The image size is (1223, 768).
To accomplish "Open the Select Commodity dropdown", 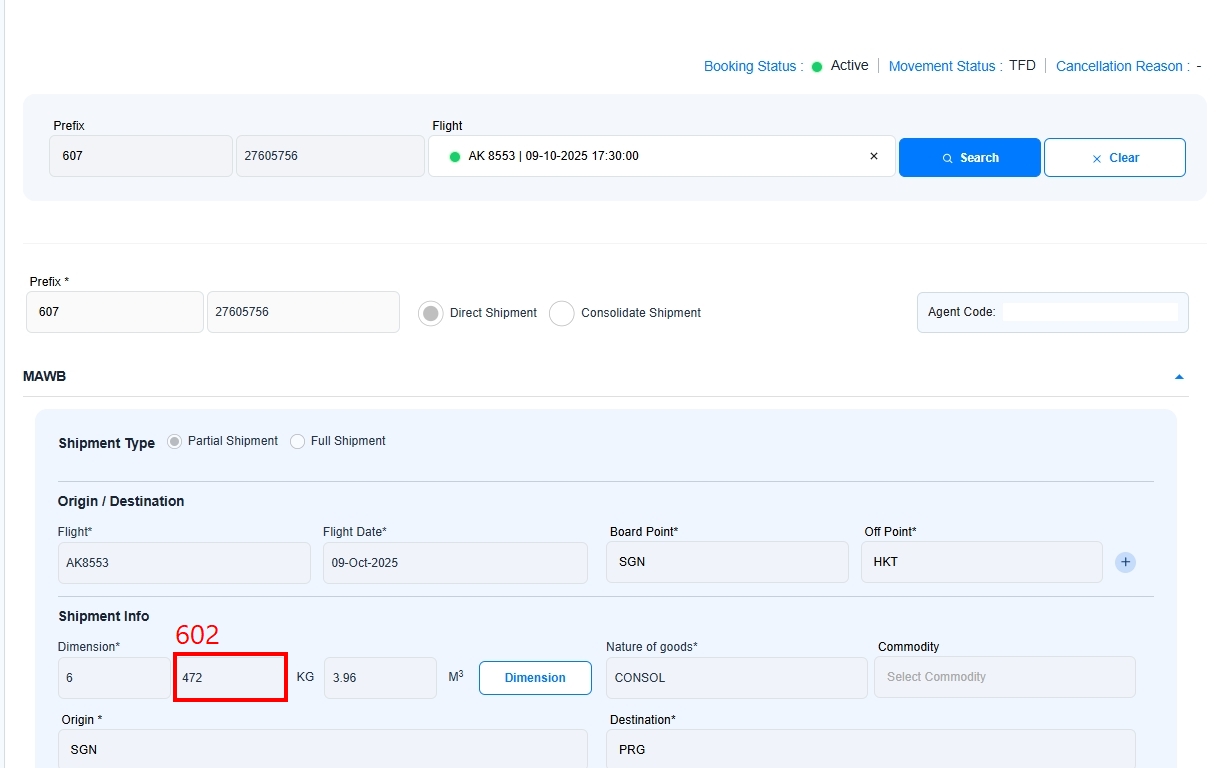I will click(x=1004, y=677).
